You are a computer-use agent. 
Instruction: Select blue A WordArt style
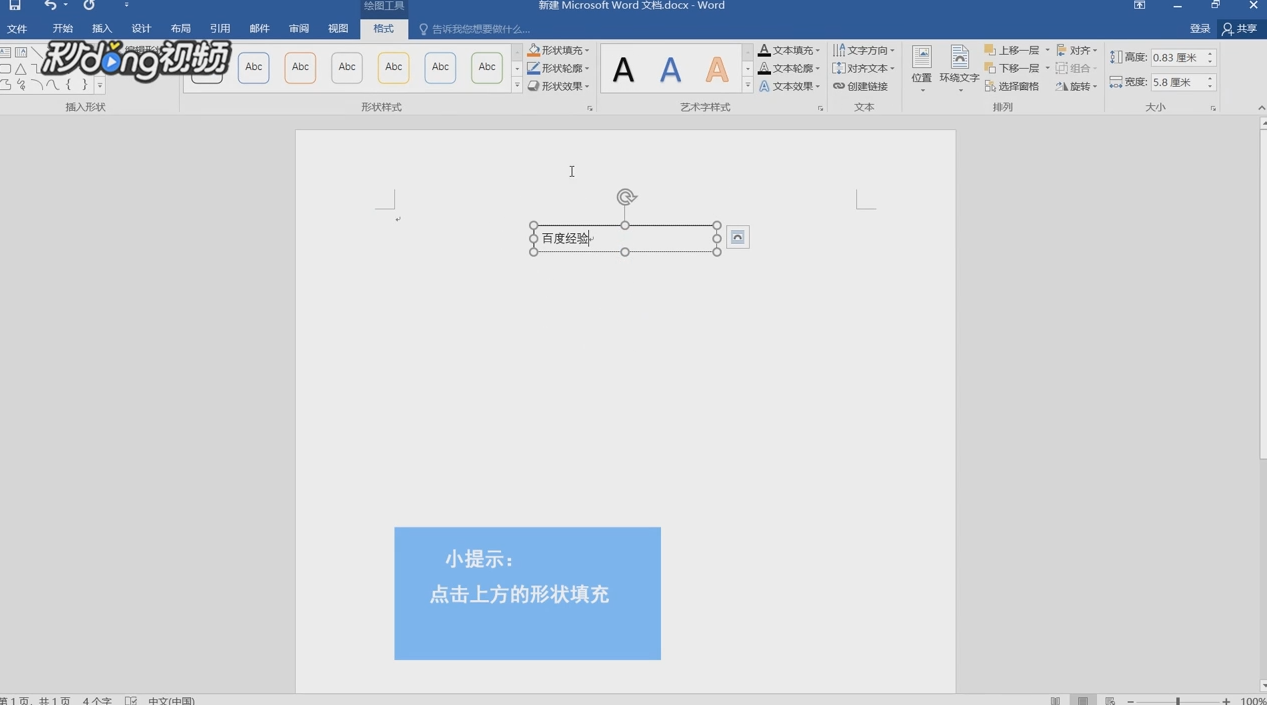(670, 70)
